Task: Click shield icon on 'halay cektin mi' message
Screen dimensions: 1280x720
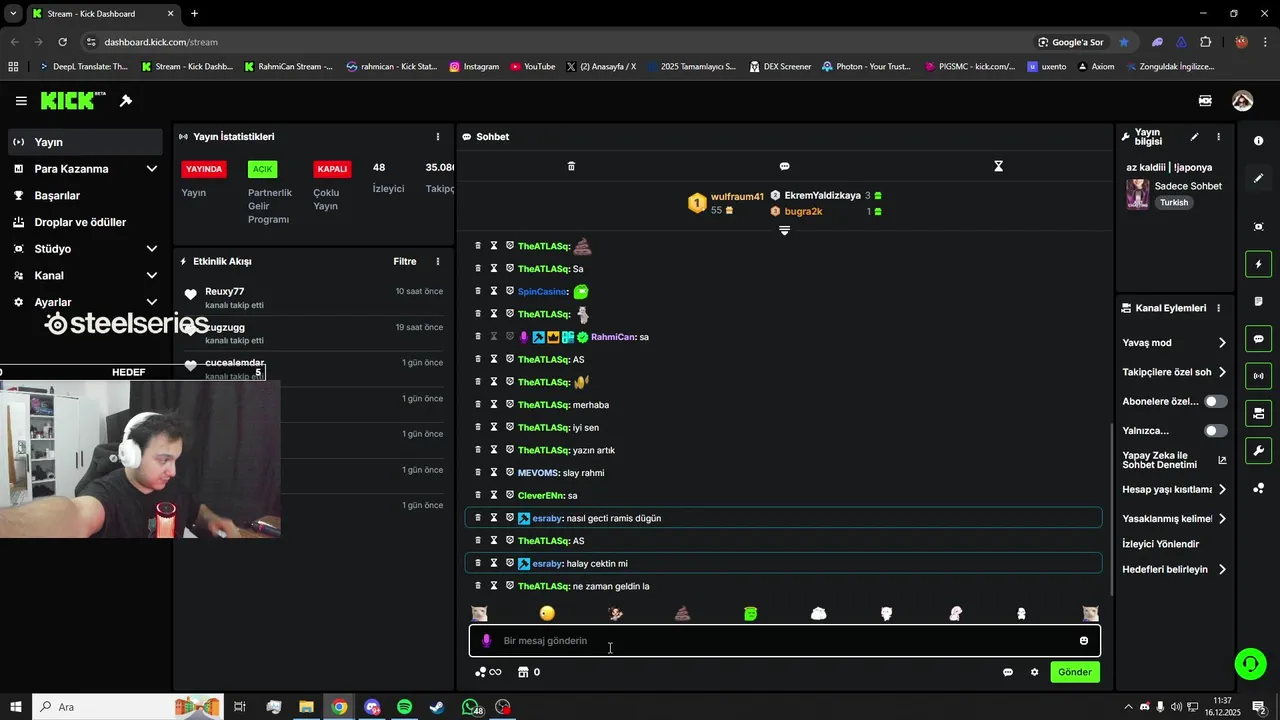Action: pyautogui.click(x=509, y=563)
